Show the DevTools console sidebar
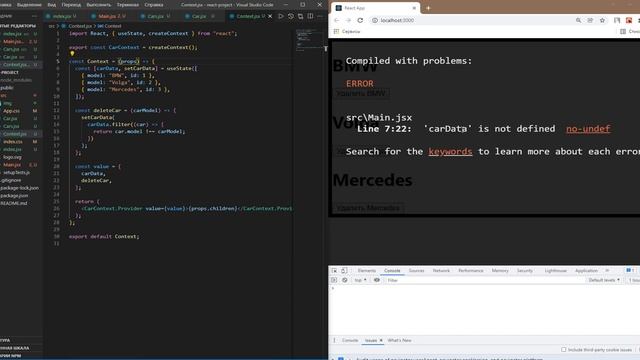This screenshot has width=640, height=360. (x=334, y=280)
